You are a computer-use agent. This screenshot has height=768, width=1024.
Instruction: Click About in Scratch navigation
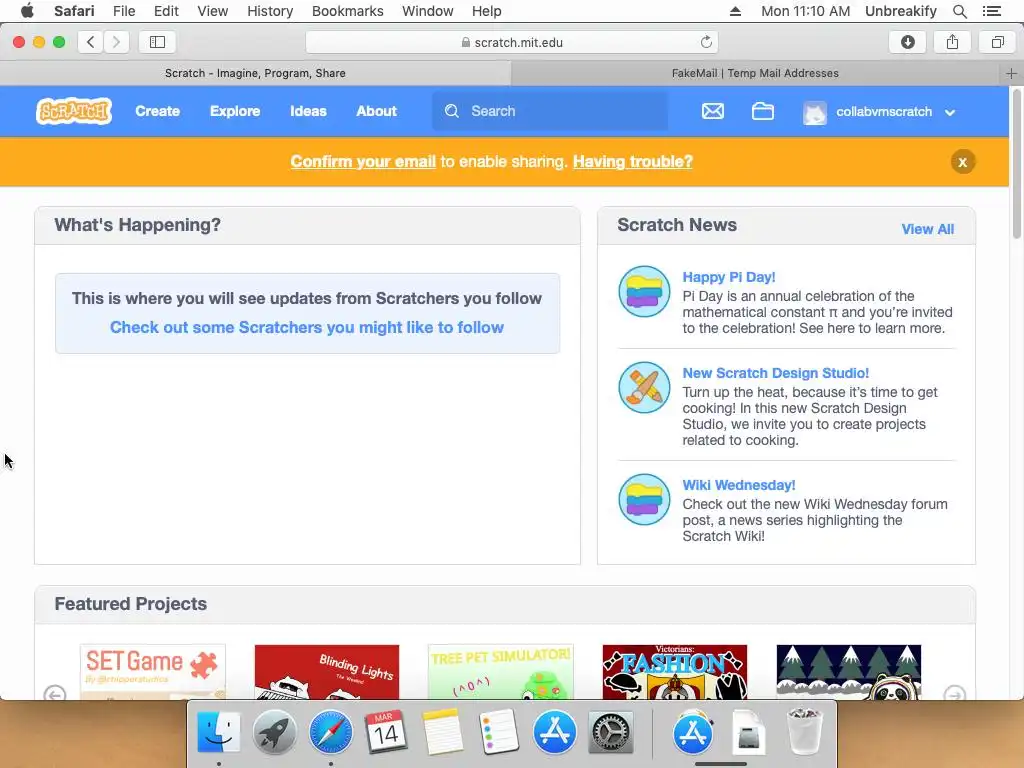376,111
